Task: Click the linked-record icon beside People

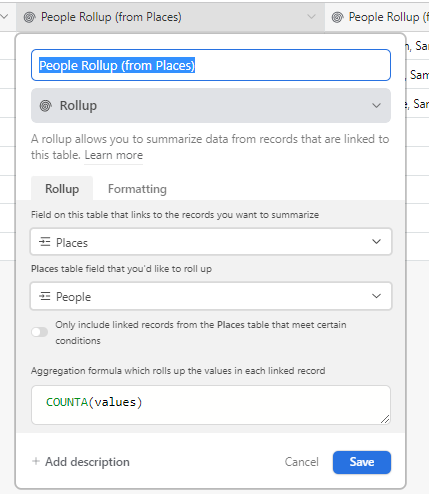Action: pos(45,296)
